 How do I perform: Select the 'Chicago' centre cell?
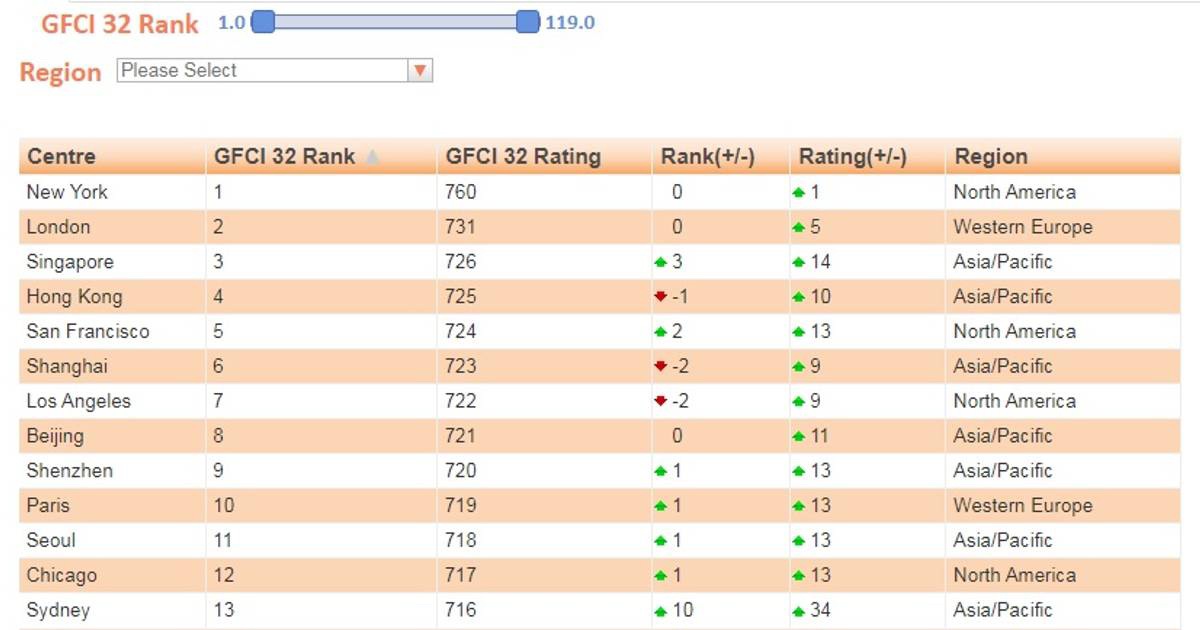click(112, 575)
